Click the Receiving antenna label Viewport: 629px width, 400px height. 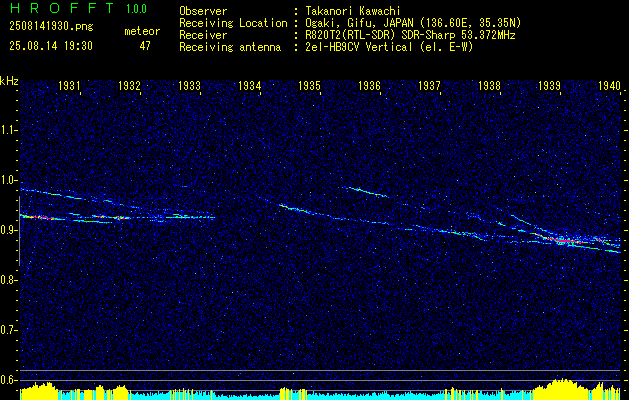[230, 47]
